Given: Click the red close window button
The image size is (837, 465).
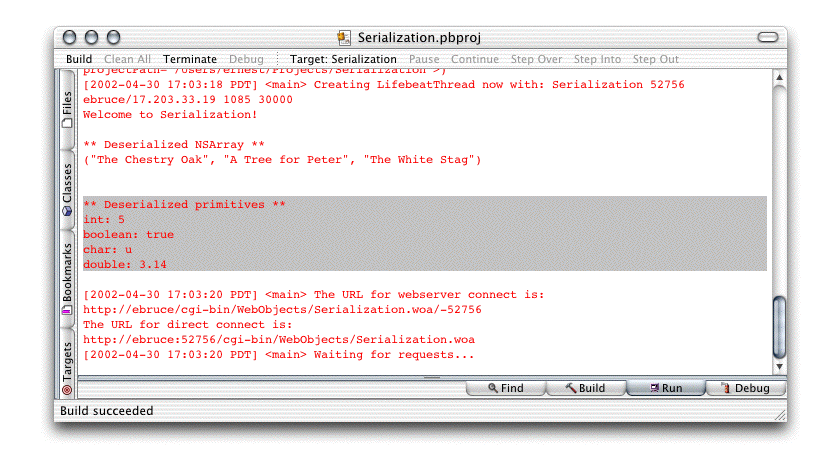Looking at the screenshot, I should click(x=69, y=37).
